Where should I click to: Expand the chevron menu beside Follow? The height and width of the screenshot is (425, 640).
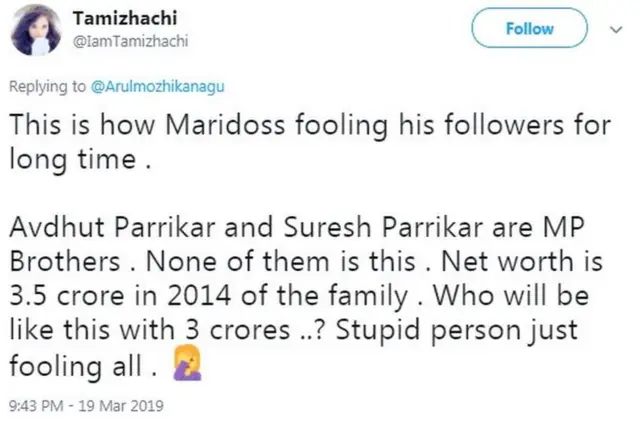614,29
